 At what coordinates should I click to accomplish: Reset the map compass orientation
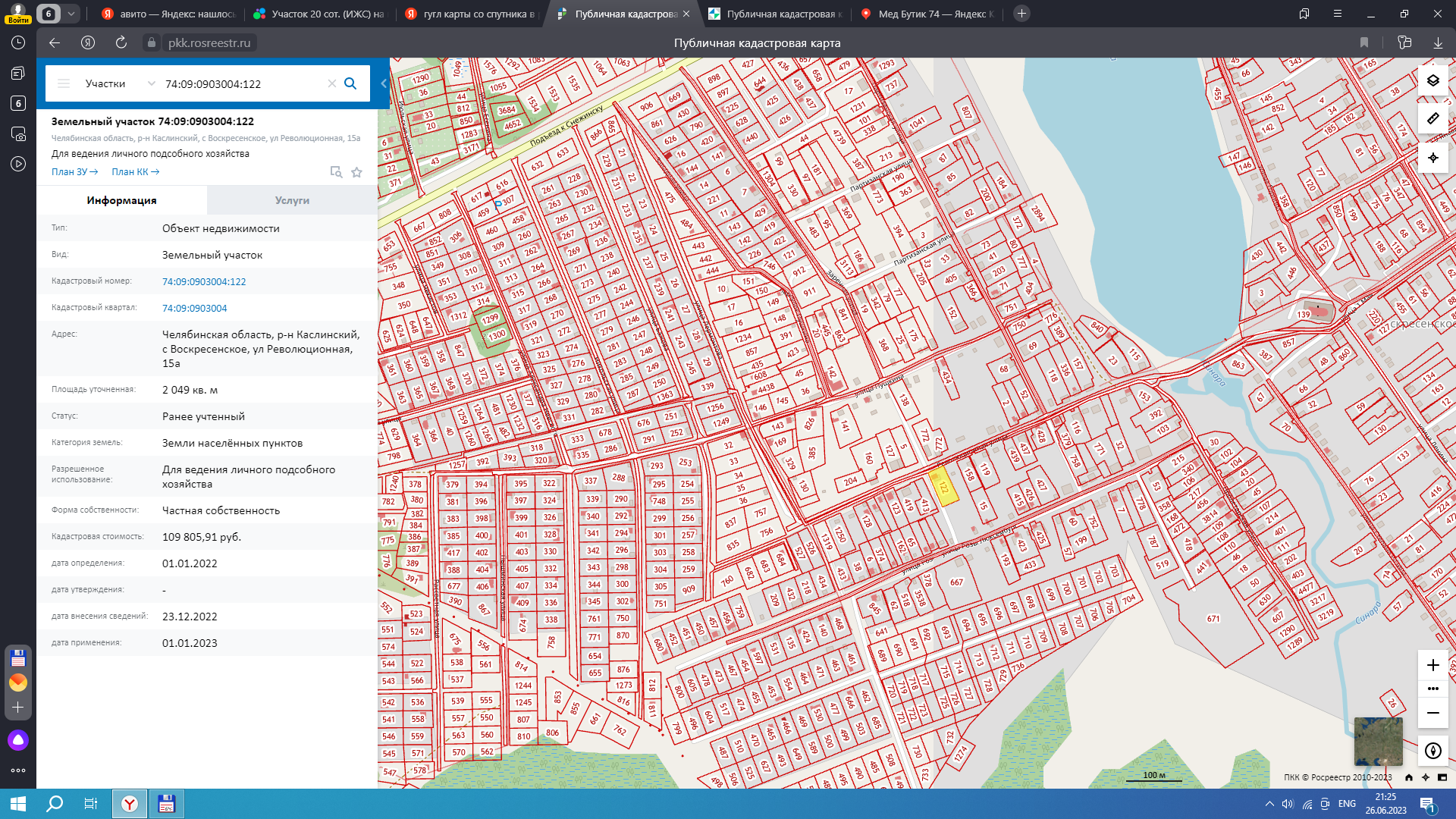pos(1432,751)
